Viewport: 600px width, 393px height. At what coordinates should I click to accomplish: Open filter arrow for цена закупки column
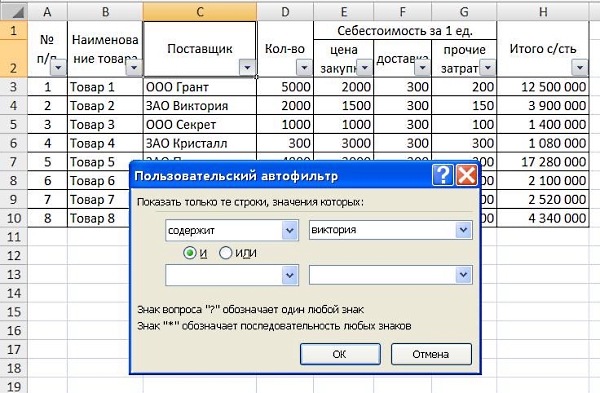(365, 68)
